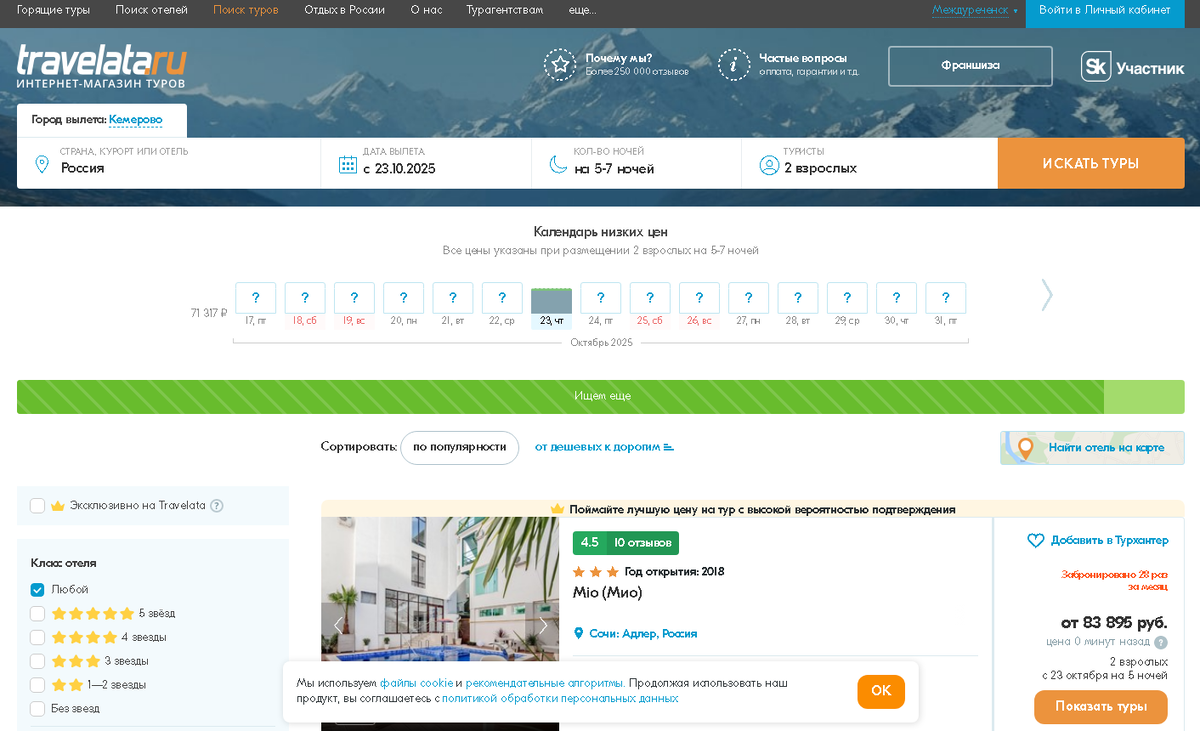Click the moon icon in Кол-во ночей

(558, 165)
